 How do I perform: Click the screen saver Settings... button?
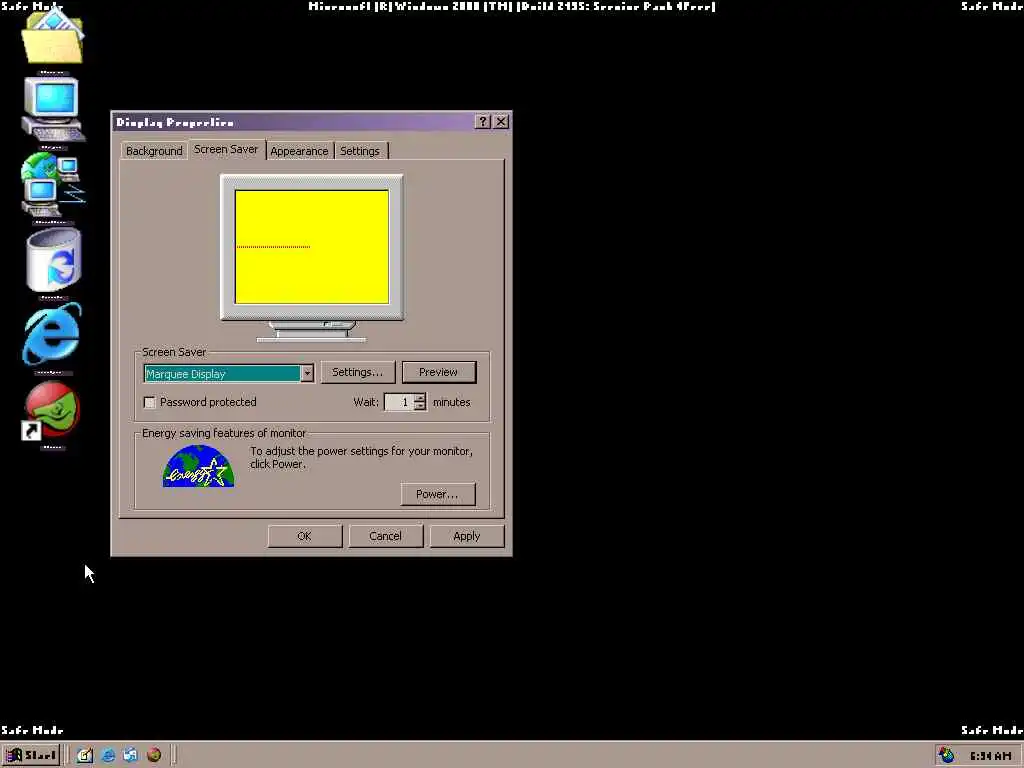(357, 372)
